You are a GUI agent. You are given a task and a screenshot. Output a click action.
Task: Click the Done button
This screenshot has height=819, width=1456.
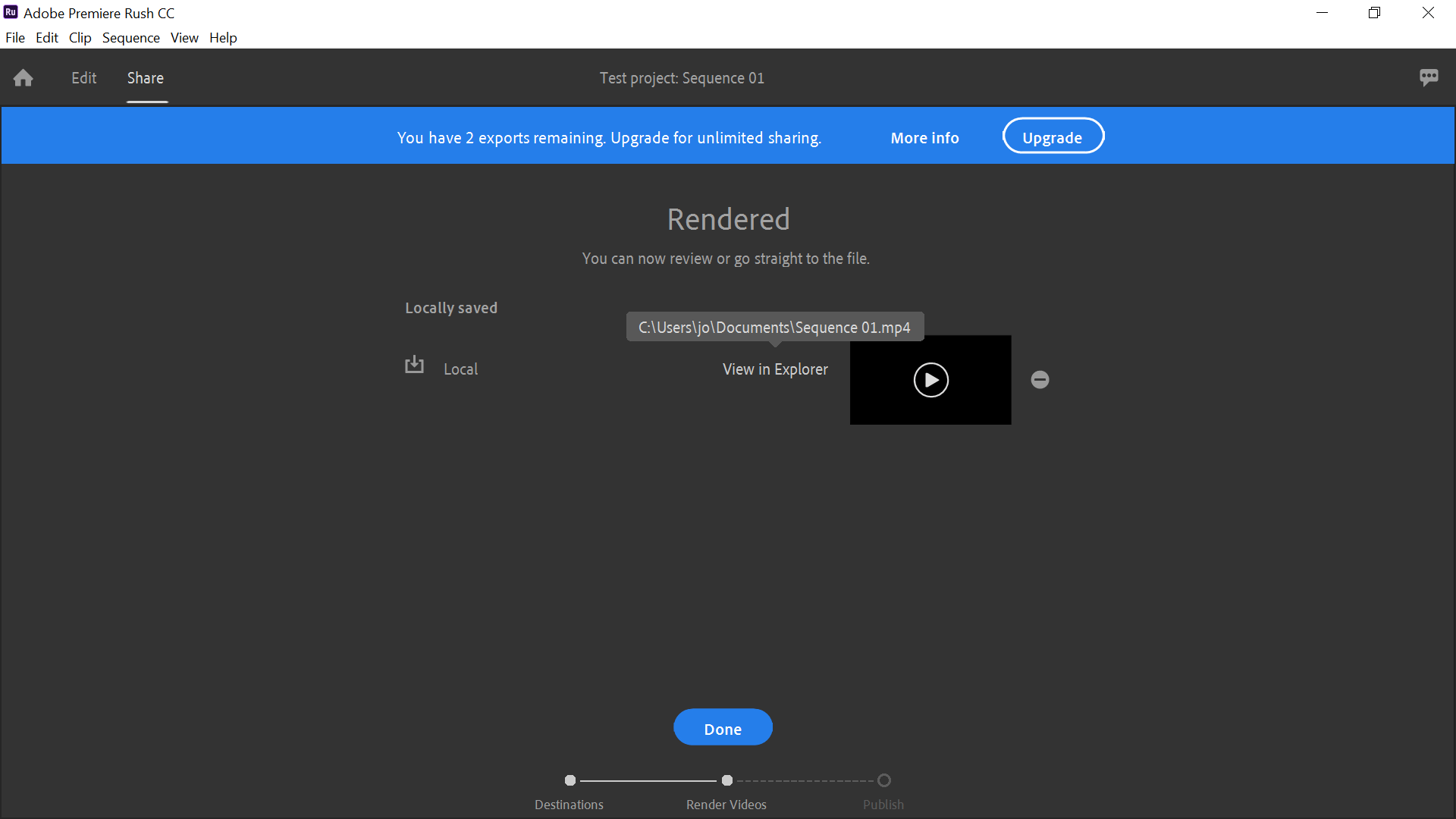(724, 728)
